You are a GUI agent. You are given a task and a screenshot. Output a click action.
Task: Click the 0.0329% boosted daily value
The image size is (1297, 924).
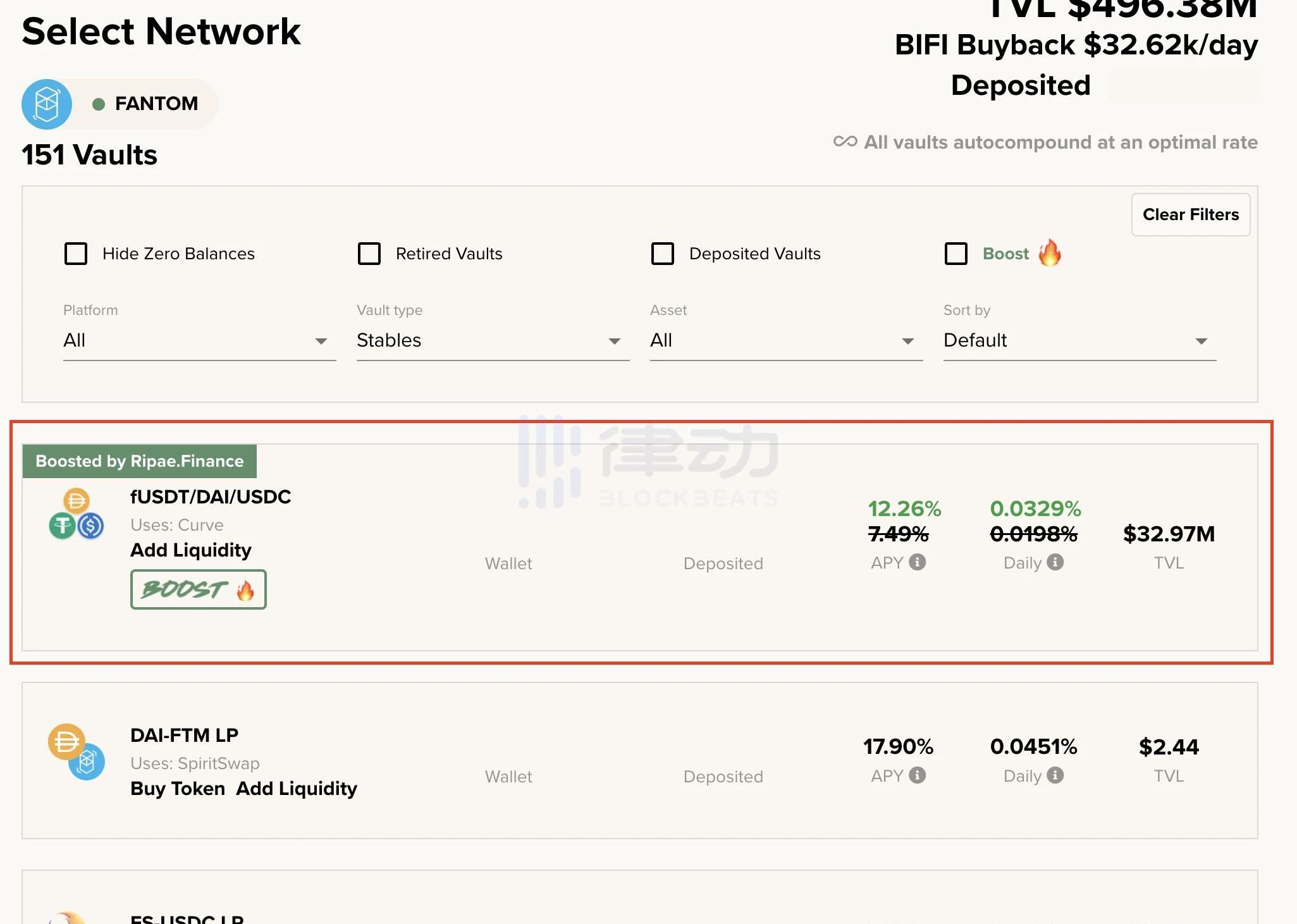point(1036,508)
